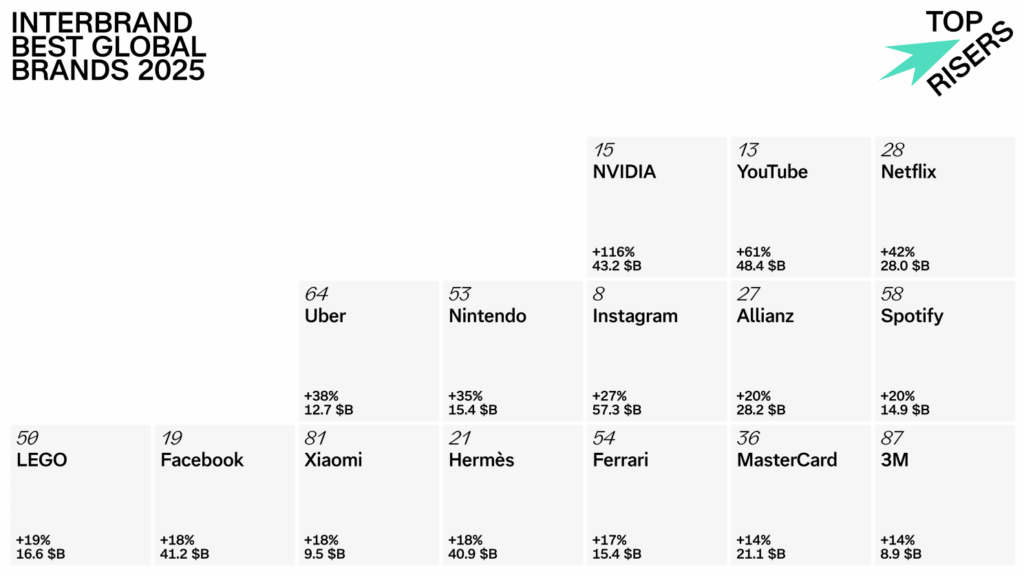Open the Nintendo brand tile
Image resolution: width=1024 pixels, height=576 pixels.
point(512,351)
